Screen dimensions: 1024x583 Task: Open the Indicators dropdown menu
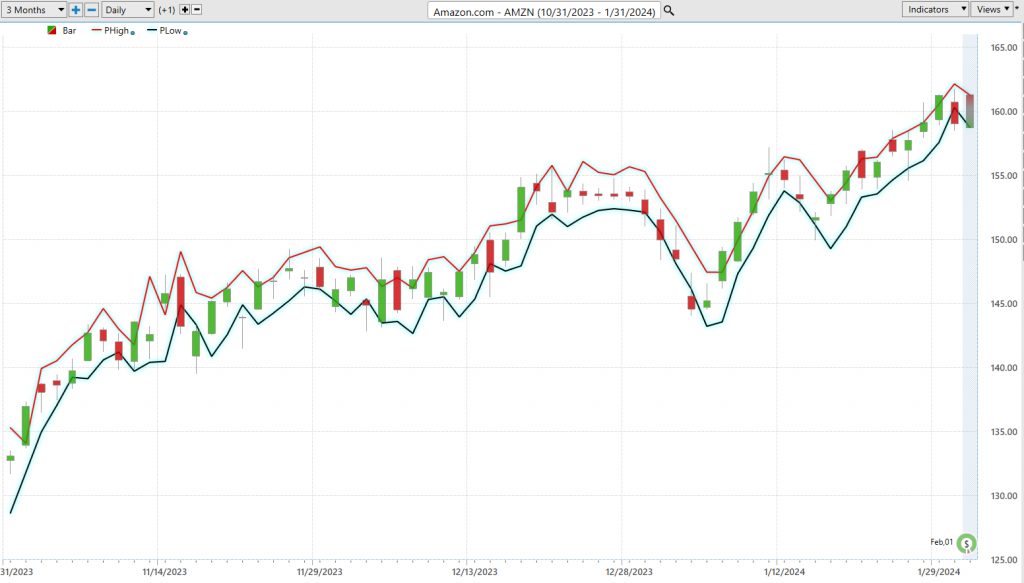coord(935,9)
